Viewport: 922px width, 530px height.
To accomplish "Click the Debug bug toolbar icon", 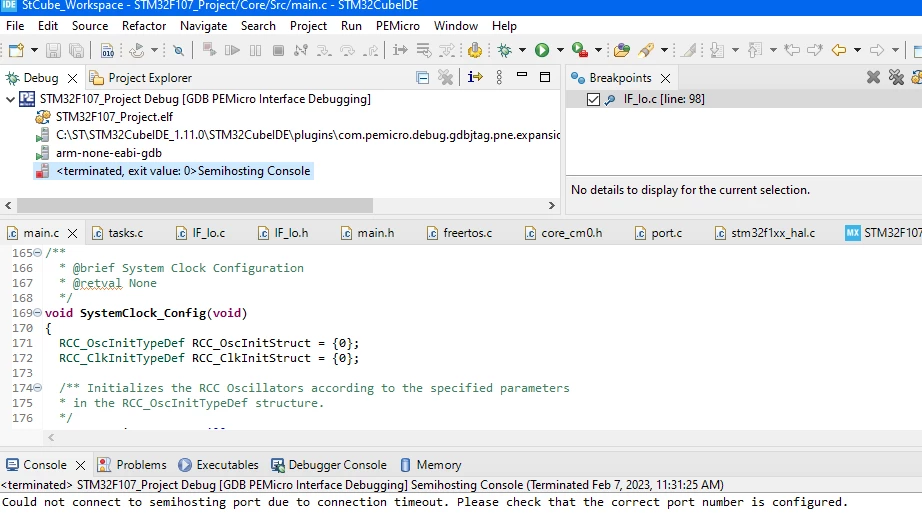I will tap(505, 51).
